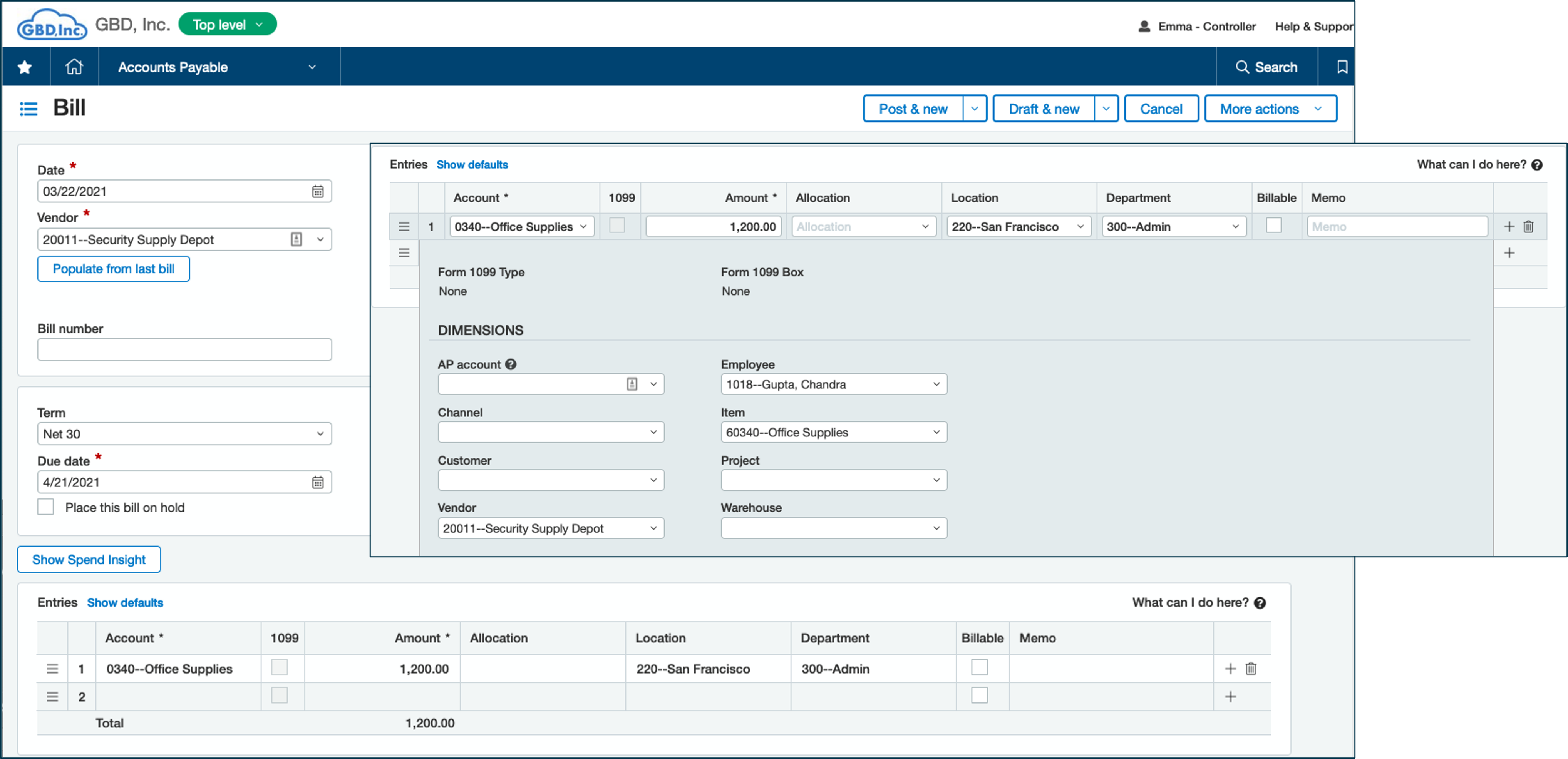
Task: Check the 1099 box for Office Supplies in the upper entries row
Action: [616, 226]
